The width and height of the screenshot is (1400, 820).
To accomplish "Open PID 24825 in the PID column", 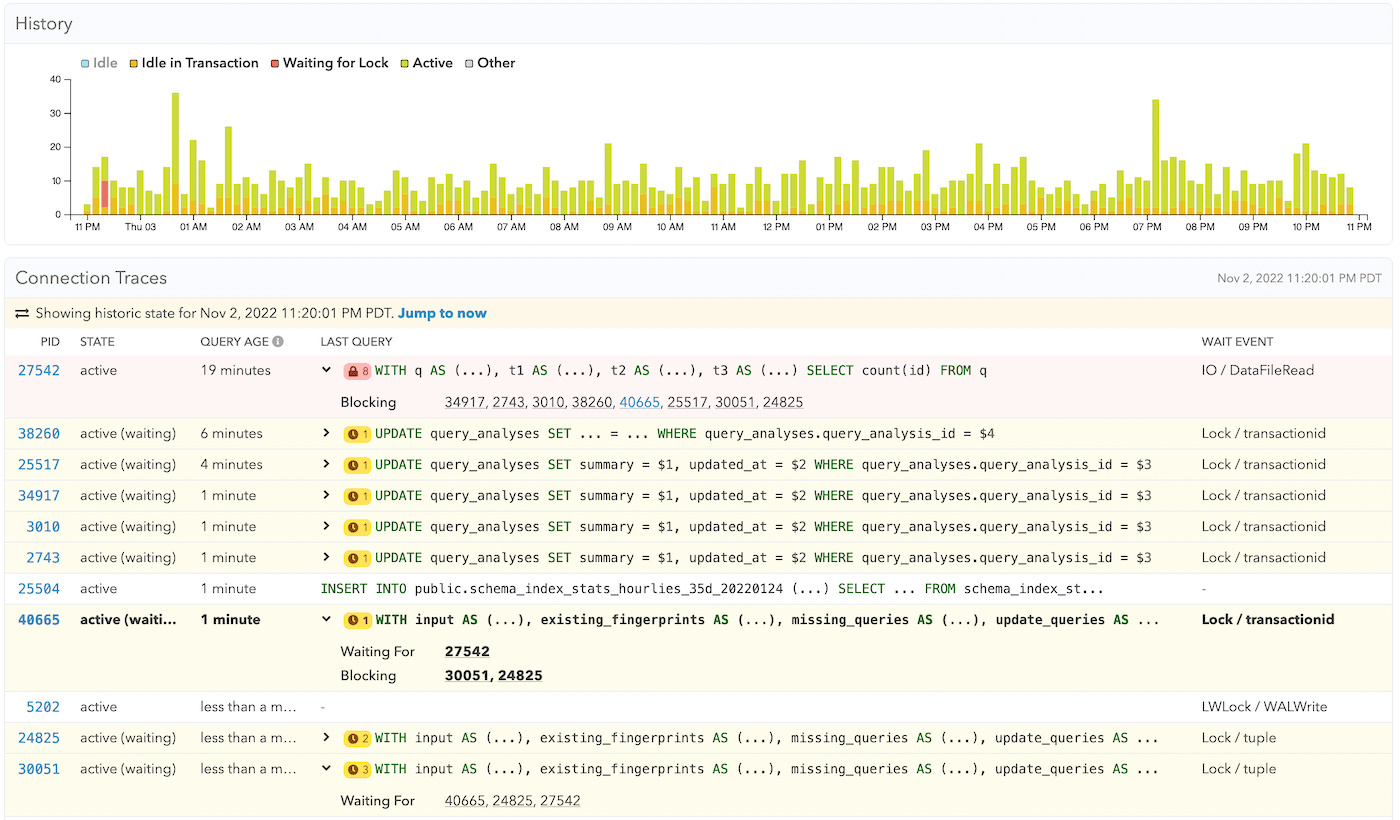I will (x=39, y=738).
